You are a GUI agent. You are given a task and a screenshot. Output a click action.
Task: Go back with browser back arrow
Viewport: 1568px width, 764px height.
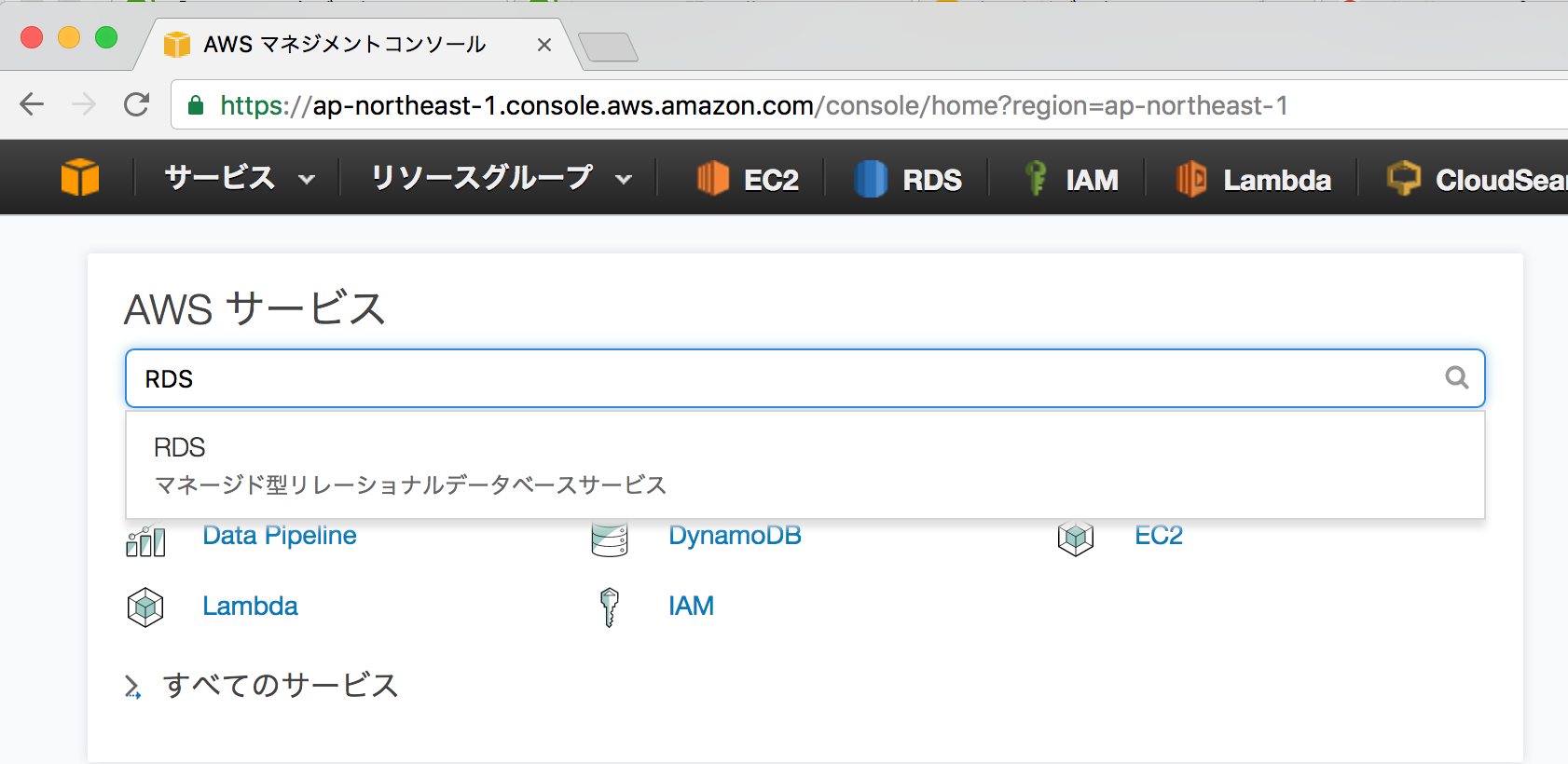32,104
